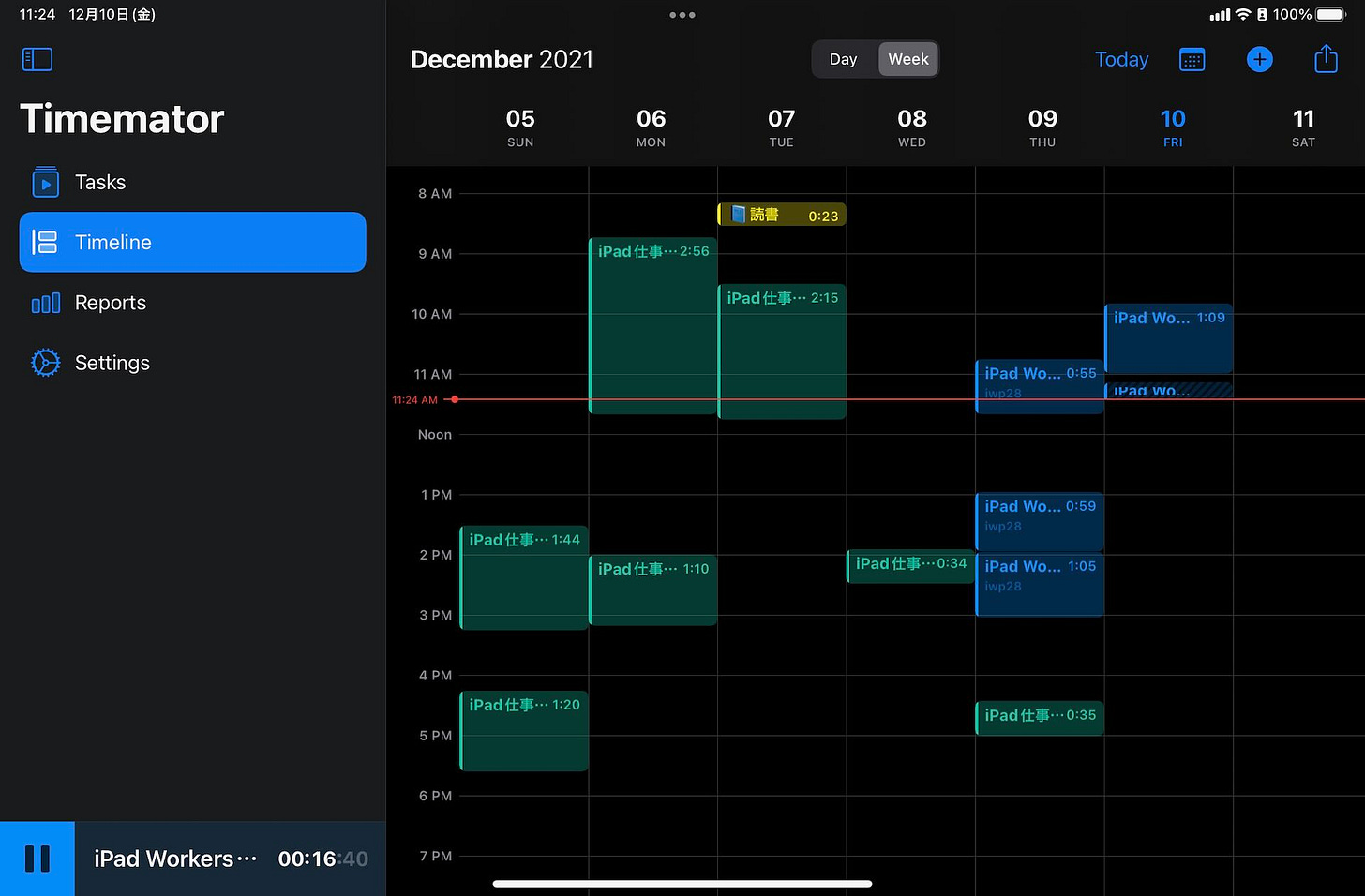
Task: Toggle the sidebar panel icon
Action: coord(37,59)
